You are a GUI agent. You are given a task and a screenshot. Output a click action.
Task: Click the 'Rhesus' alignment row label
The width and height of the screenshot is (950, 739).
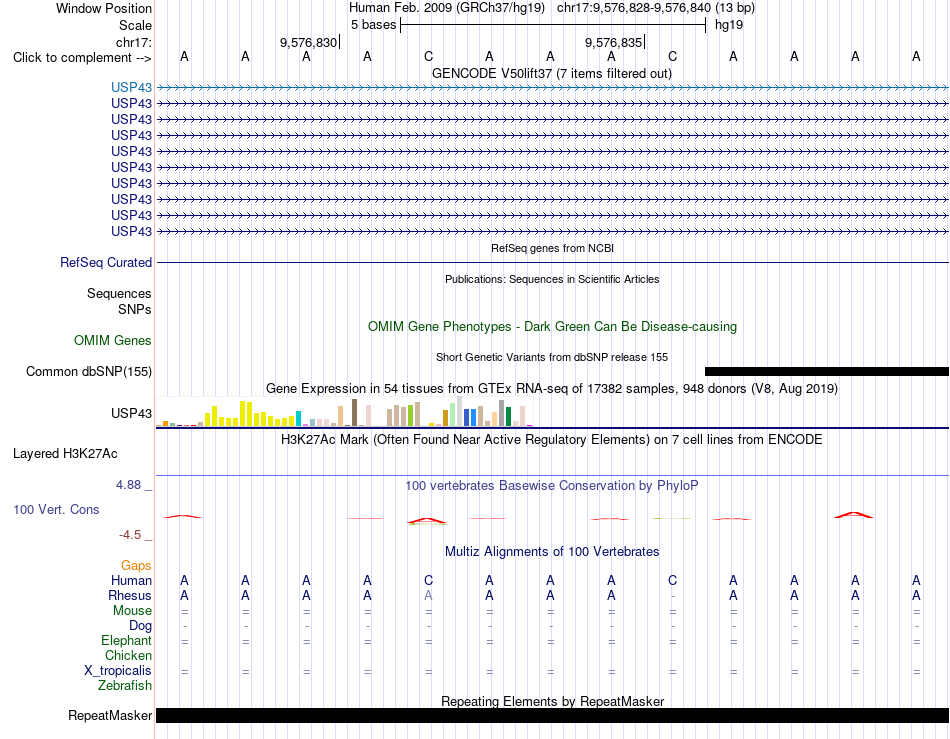pos(130,595)
